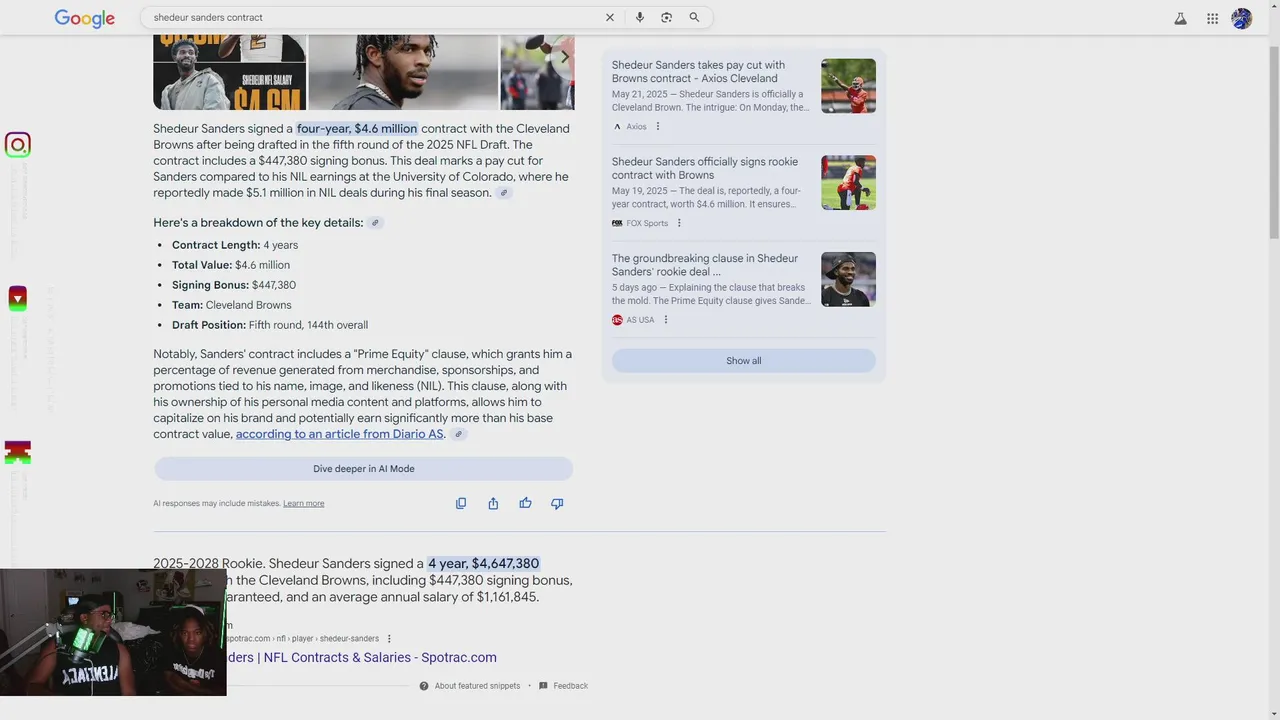Open more options for the FOX Sports result
Viewport: 1280px width, 720px height.
coord(679,223)
